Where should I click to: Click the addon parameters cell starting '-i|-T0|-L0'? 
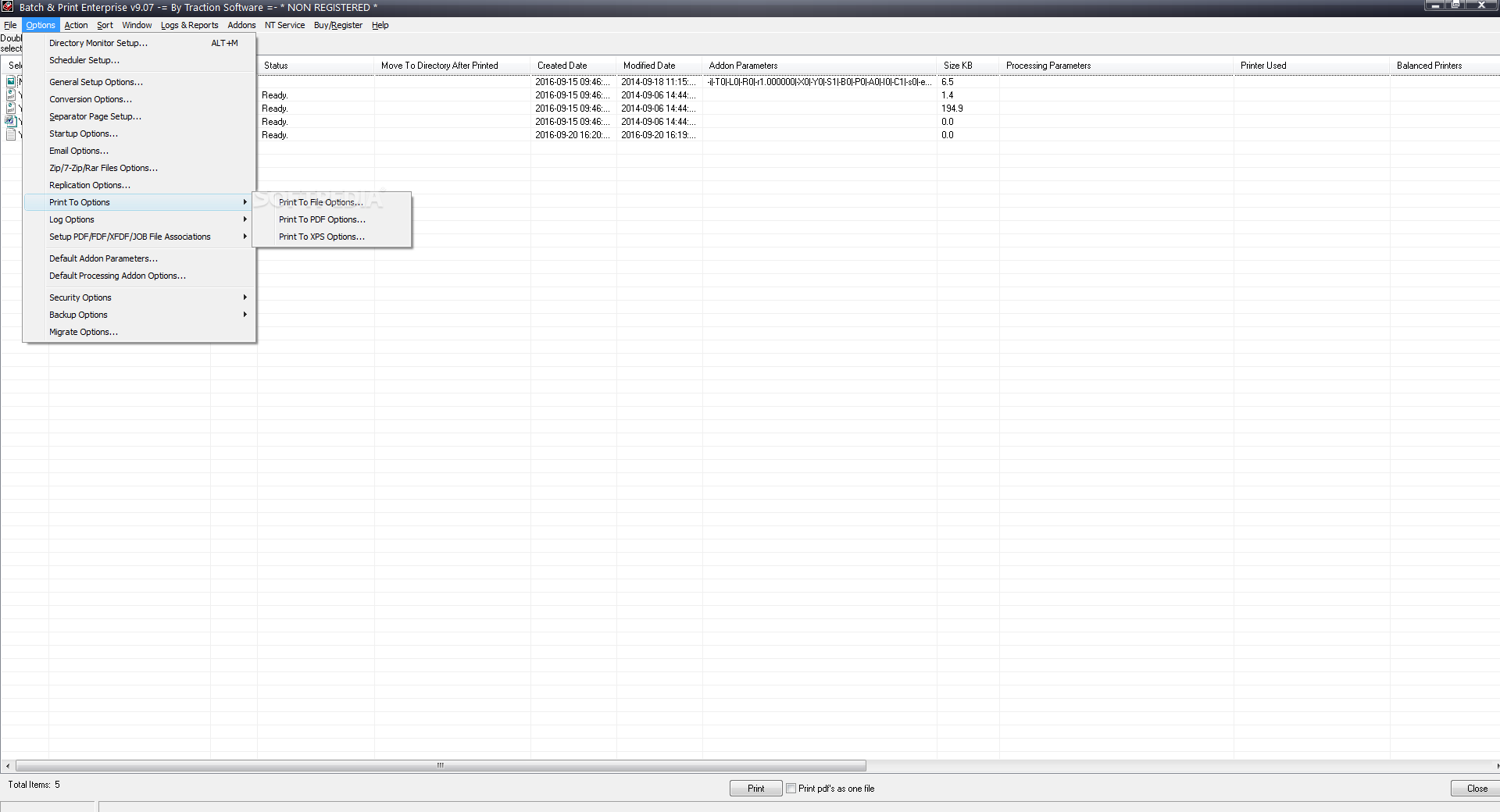coord(820,81)
